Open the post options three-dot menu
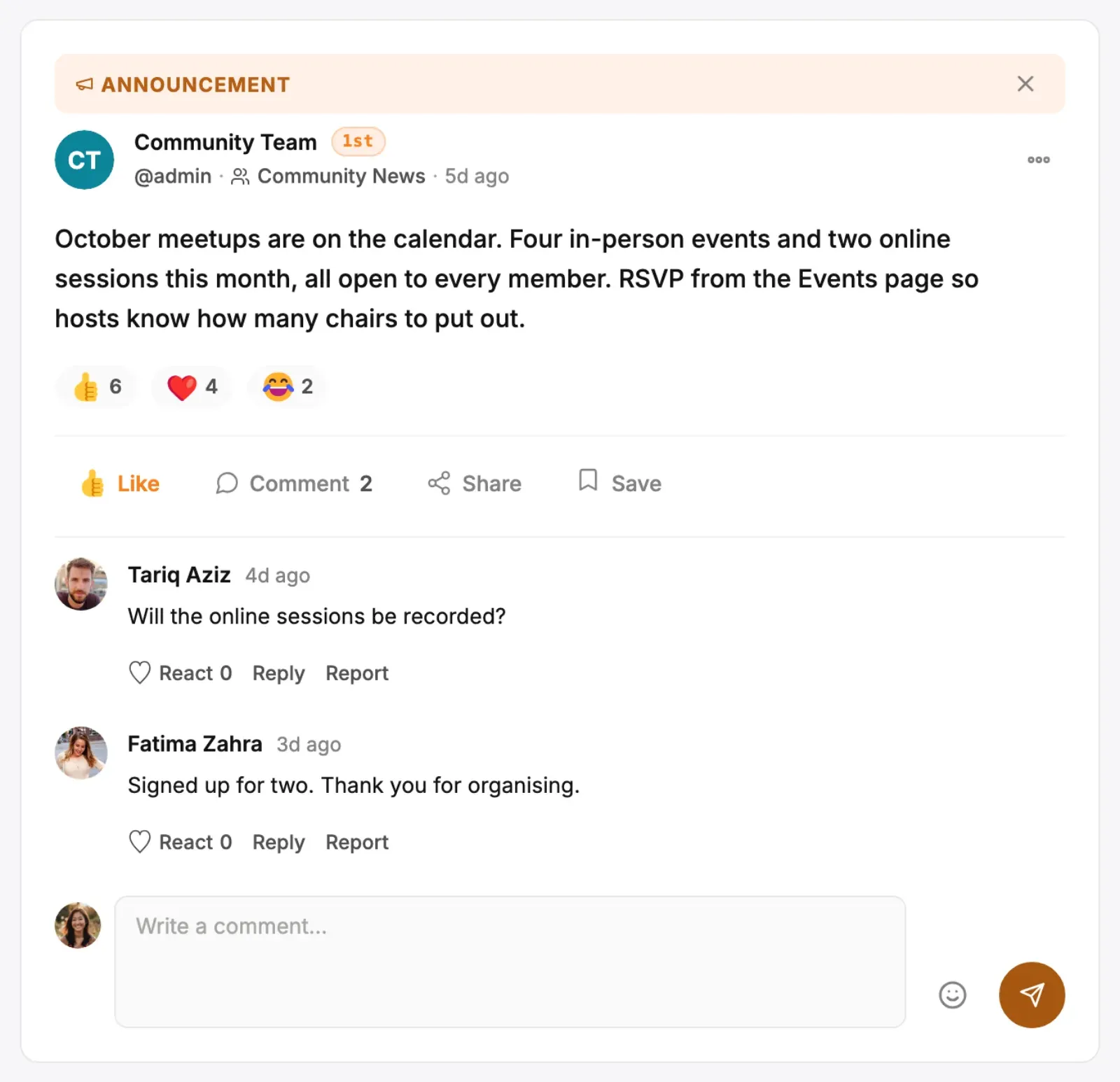The image size is (1120, 1082). (1038, 160)
